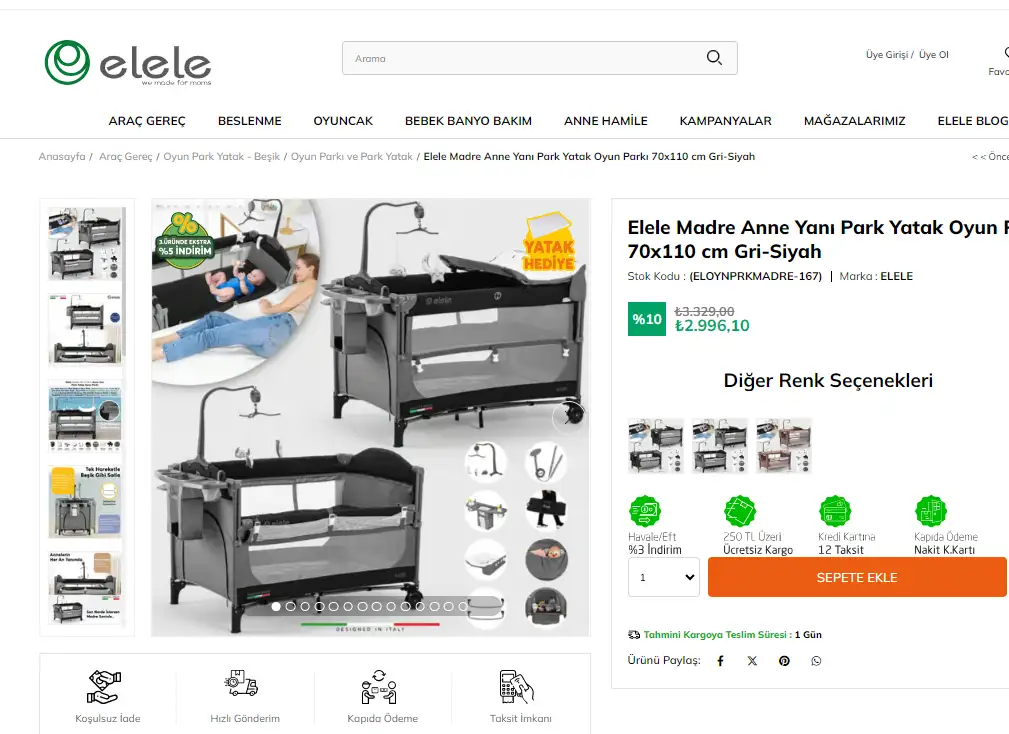The height and width of the screenshot is (734, 1009).
Task: Click the Havale/Eft discount icon
Action: (645, 511)
